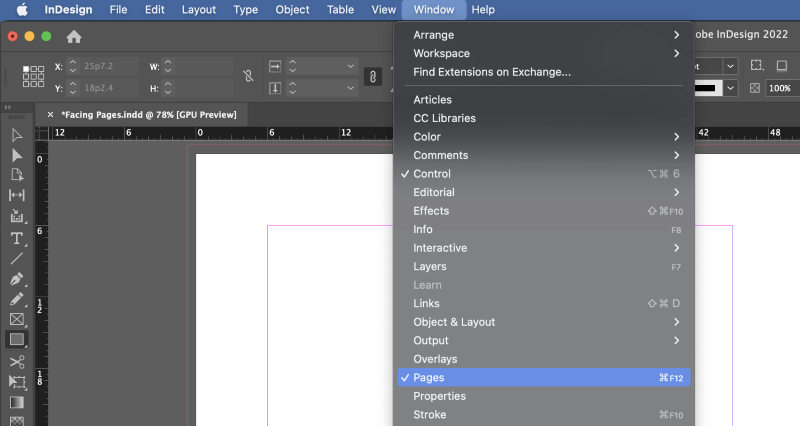Select the Gap tool

pos(16,195)
